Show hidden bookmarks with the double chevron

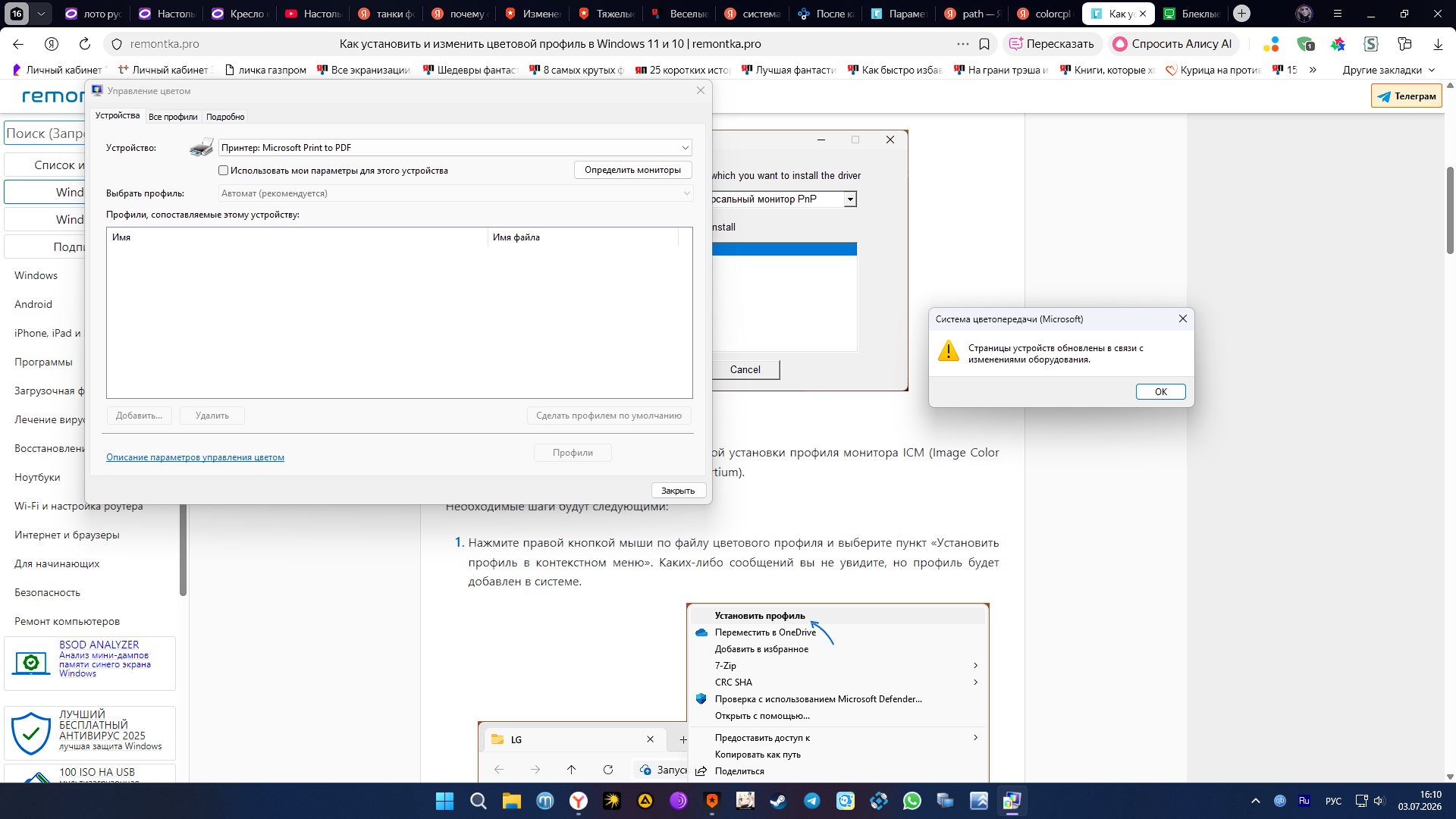(x=1313, y=70)
